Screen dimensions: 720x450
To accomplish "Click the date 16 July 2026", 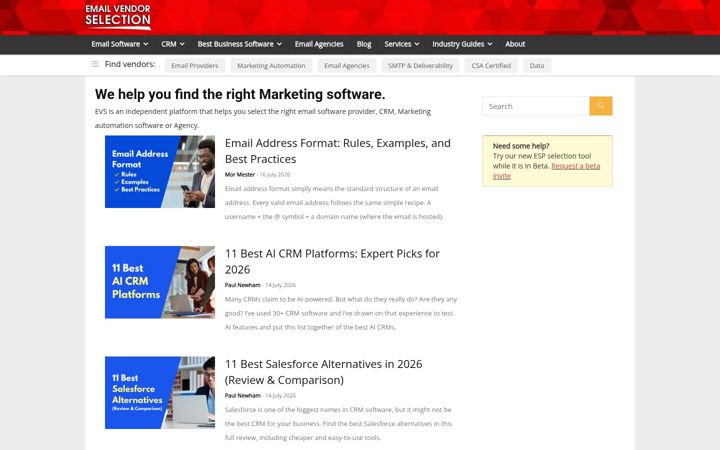I will pos(275,174).
